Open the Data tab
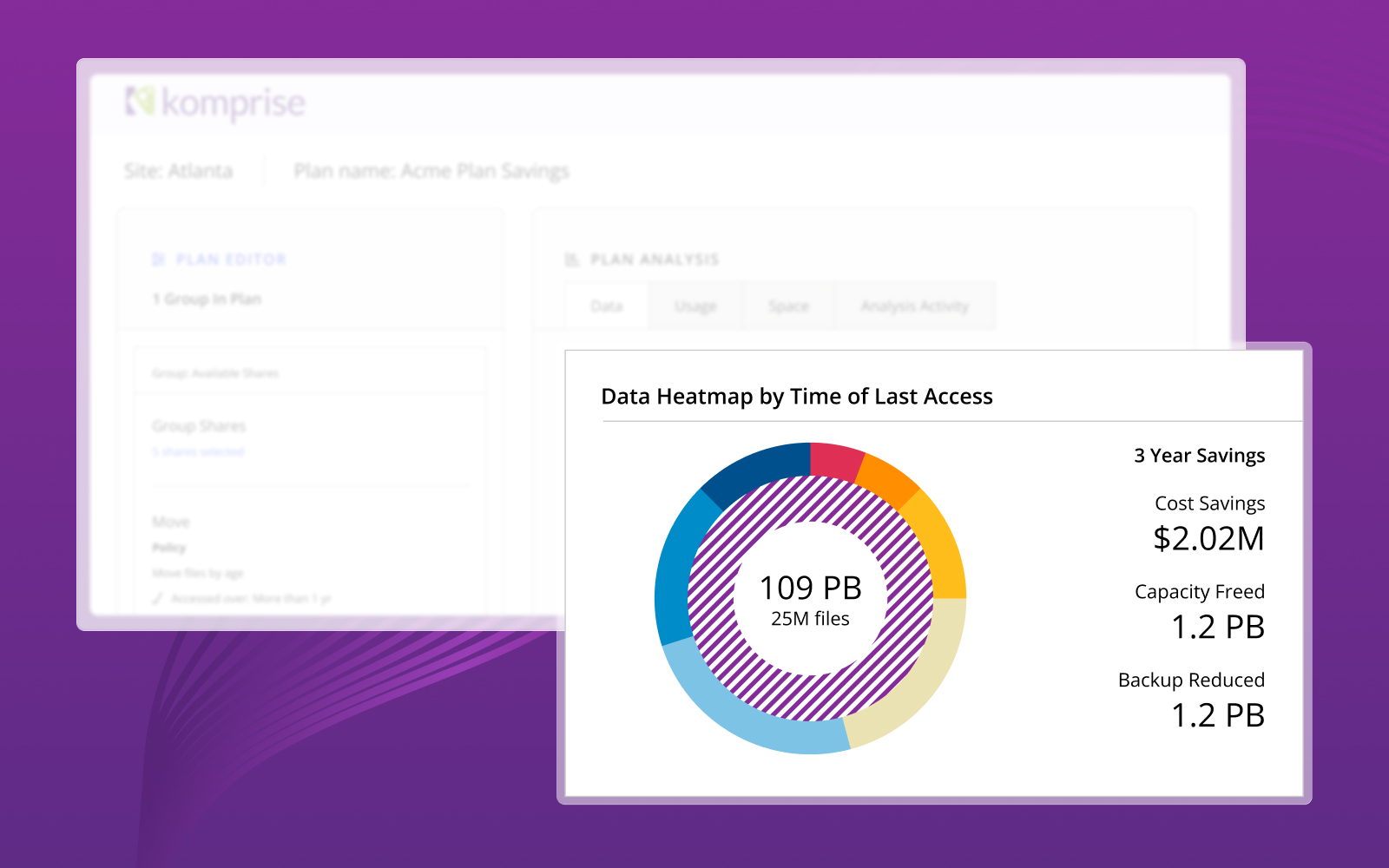The image size is (1389, 868). [606, 306]
